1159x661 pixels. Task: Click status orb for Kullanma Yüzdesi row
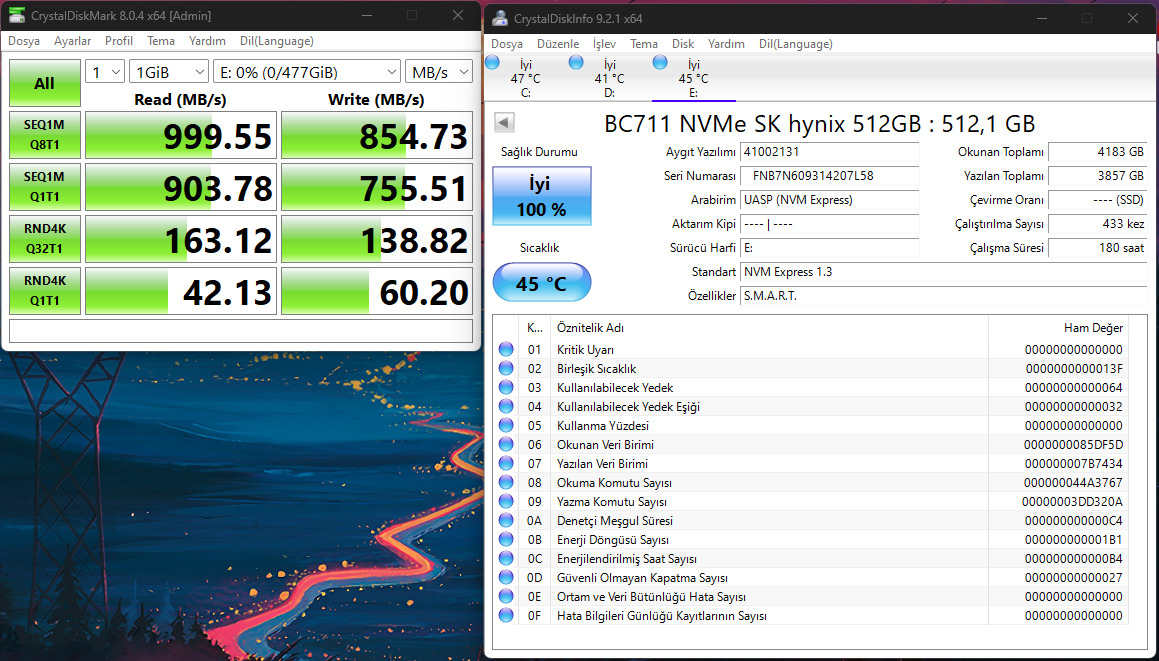pyautogui.click(x=506, y=426)
